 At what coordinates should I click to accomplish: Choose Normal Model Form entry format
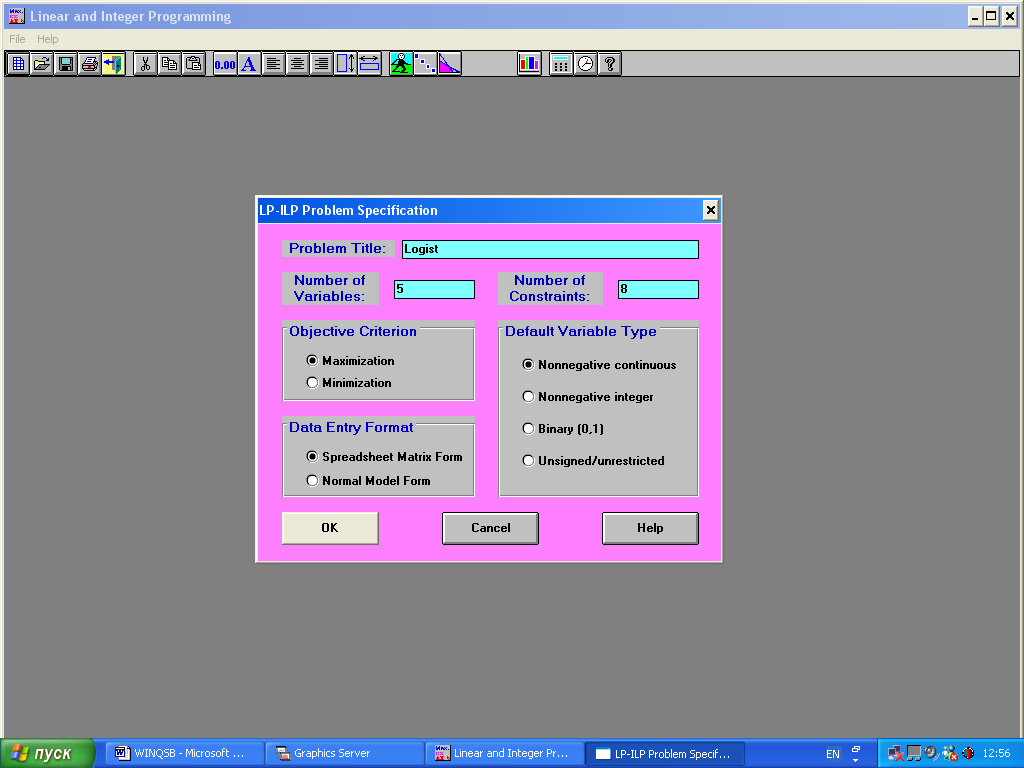pyautogui.click(x=368, y=481)
